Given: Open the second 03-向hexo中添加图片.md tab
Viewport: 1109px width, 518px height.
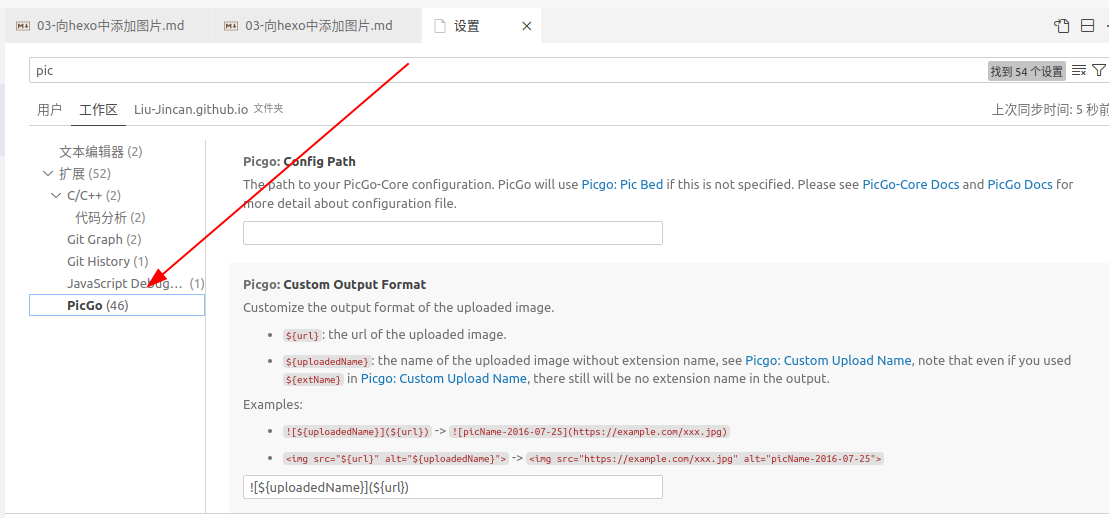Looking at the screenshot, I should 317,26.
